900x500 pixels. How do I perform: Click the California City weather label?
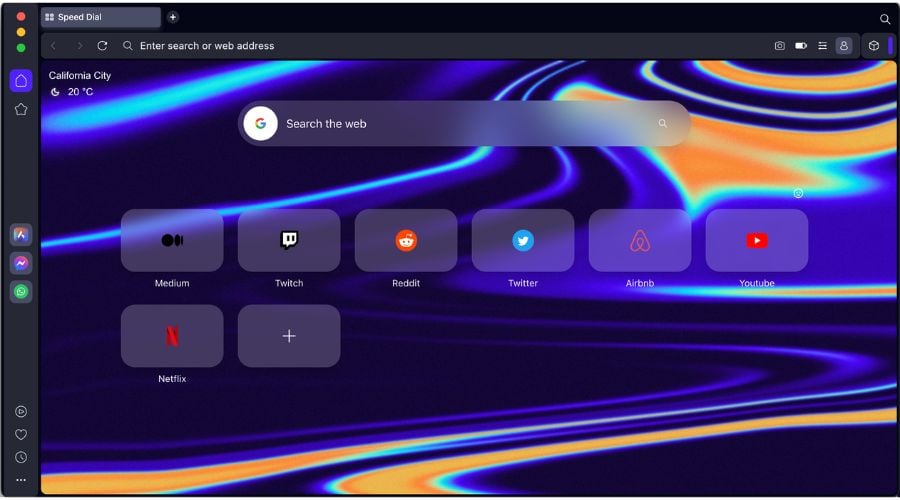tap(80, 75)
